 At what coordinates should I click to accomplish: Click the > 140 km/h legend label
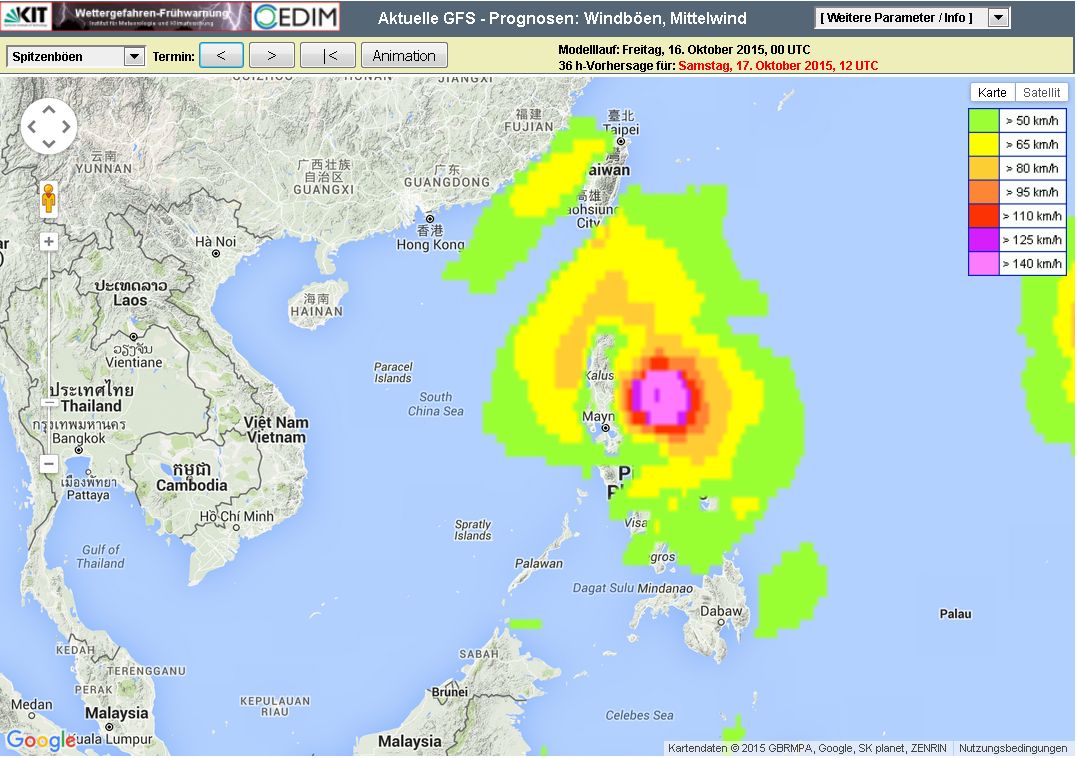pos(1032,264)
